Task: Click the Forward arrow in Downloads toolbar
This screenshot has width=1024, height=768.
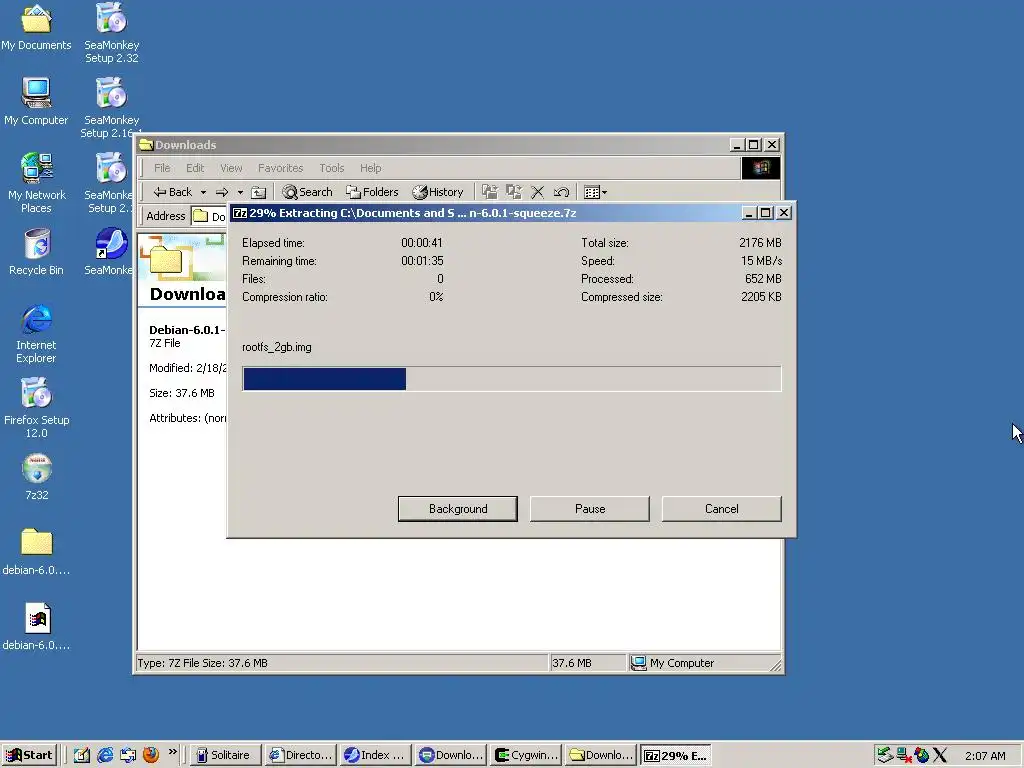Action: [222, 192]
